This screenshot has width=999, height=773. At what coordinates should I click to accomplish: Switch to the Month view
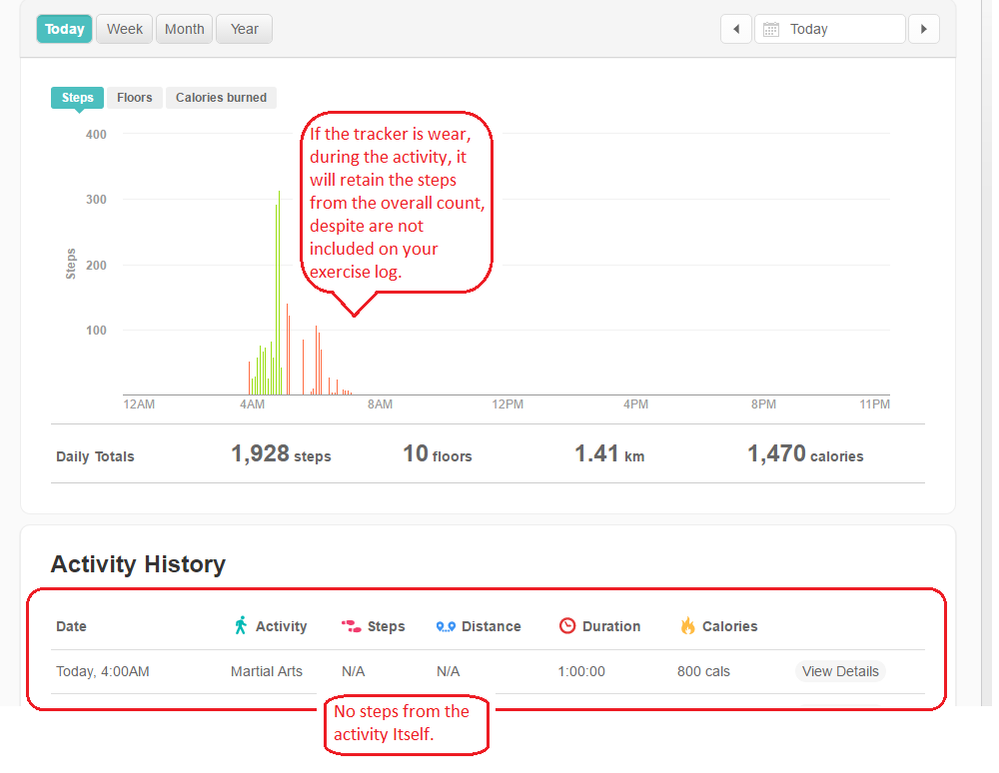pos(184,29)
